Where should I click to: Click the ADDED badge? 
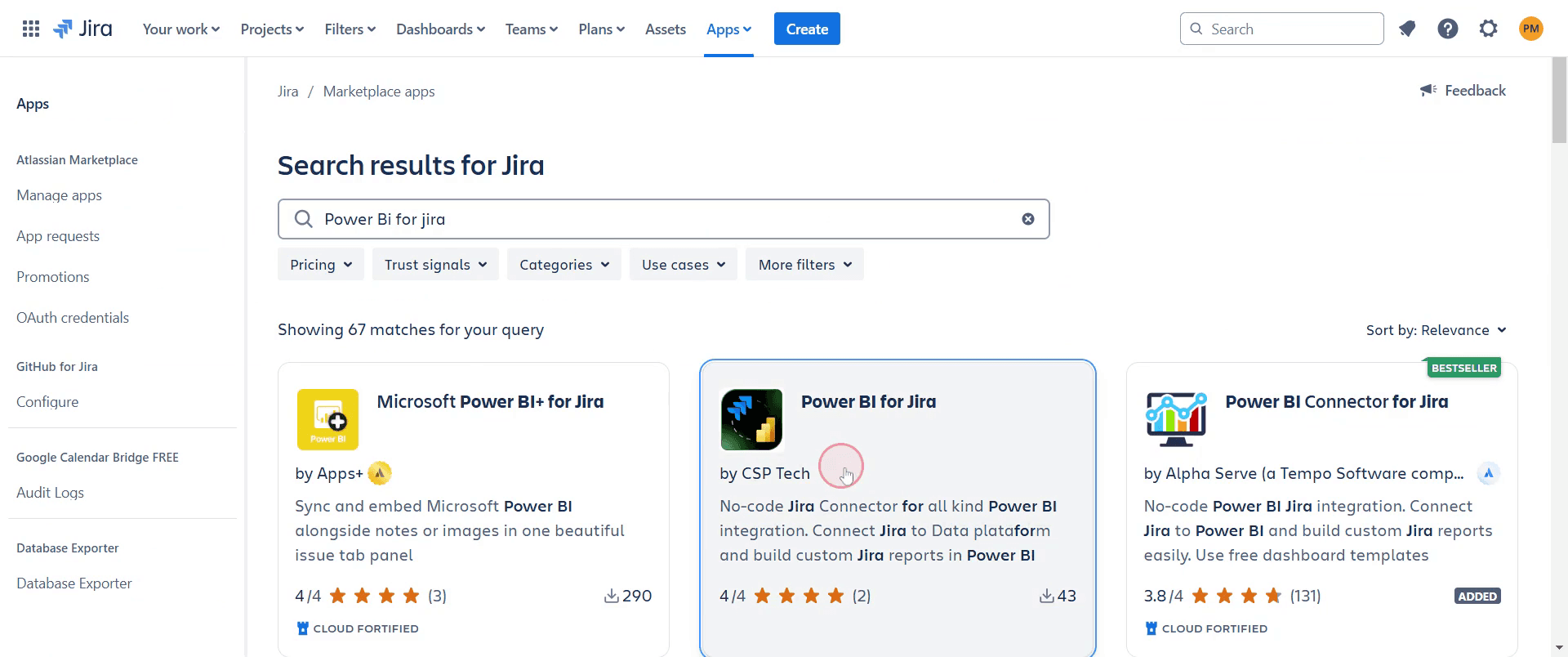coord(1477,597)
